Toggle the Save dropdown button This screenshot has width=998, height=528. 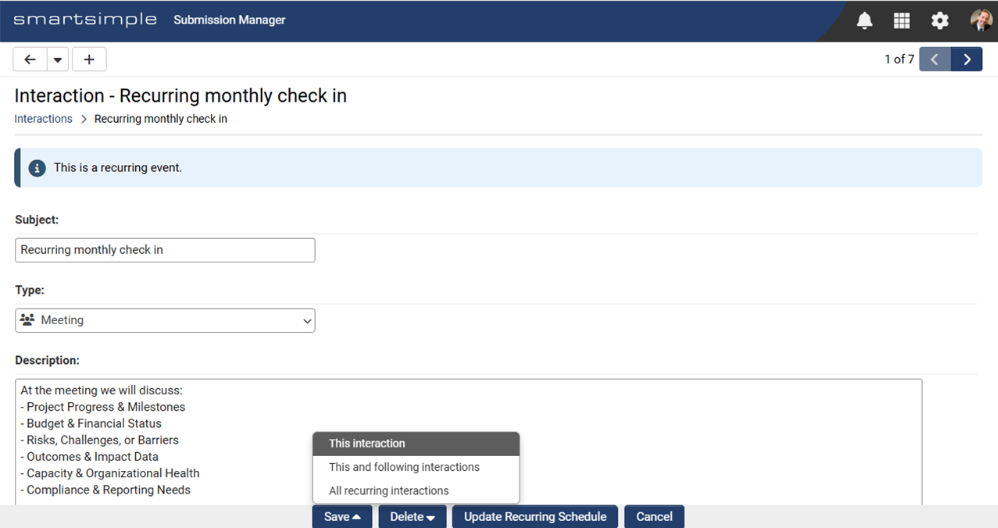coord(342,517)
